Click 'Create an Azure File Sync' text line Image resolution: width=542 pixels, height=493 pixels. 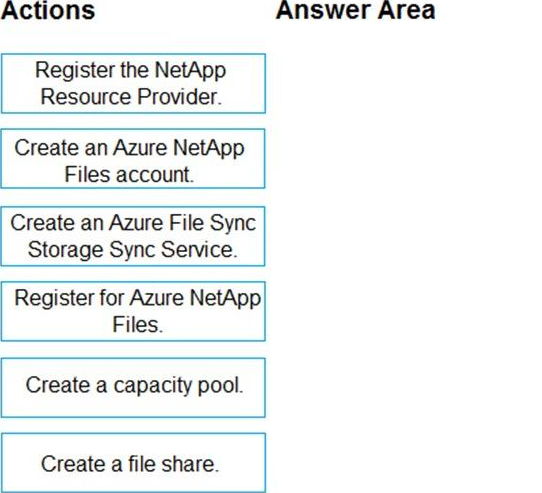coord(133,223)
